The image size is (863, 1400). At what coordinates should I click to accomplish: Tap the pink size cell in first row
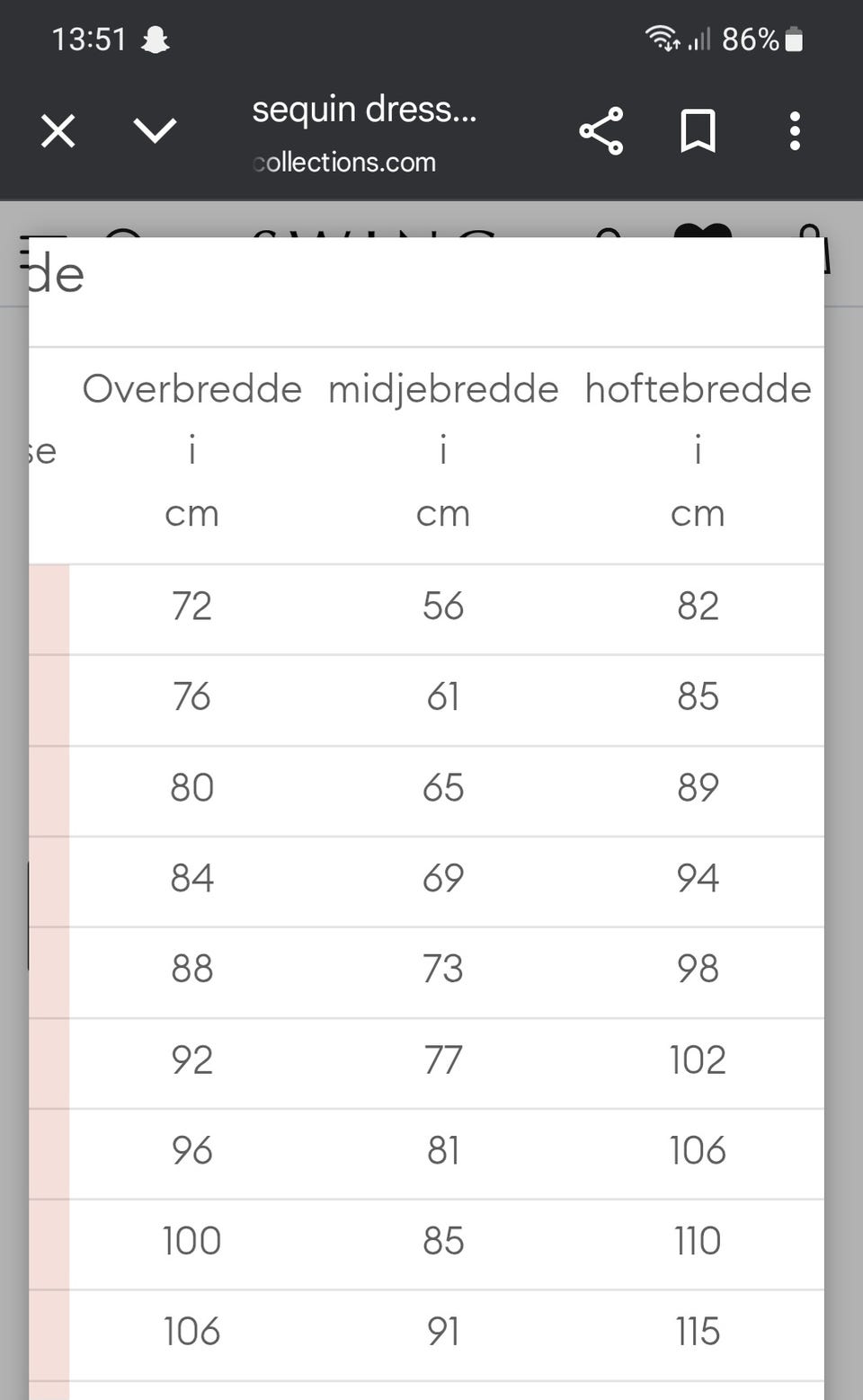49,609
